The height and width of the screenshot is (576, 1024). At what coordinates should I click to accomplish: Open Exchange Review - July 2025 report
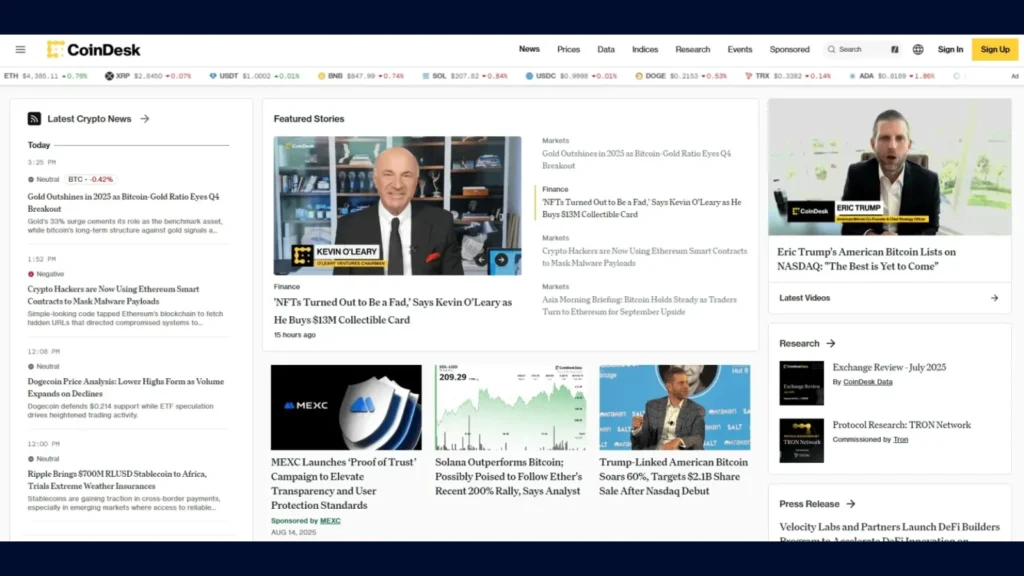[x=889, y=368]
